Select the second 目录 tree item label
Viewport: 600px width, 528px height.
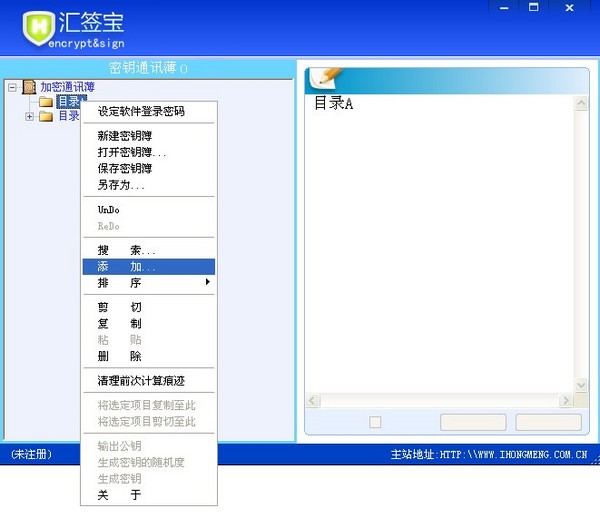[69, 116]
